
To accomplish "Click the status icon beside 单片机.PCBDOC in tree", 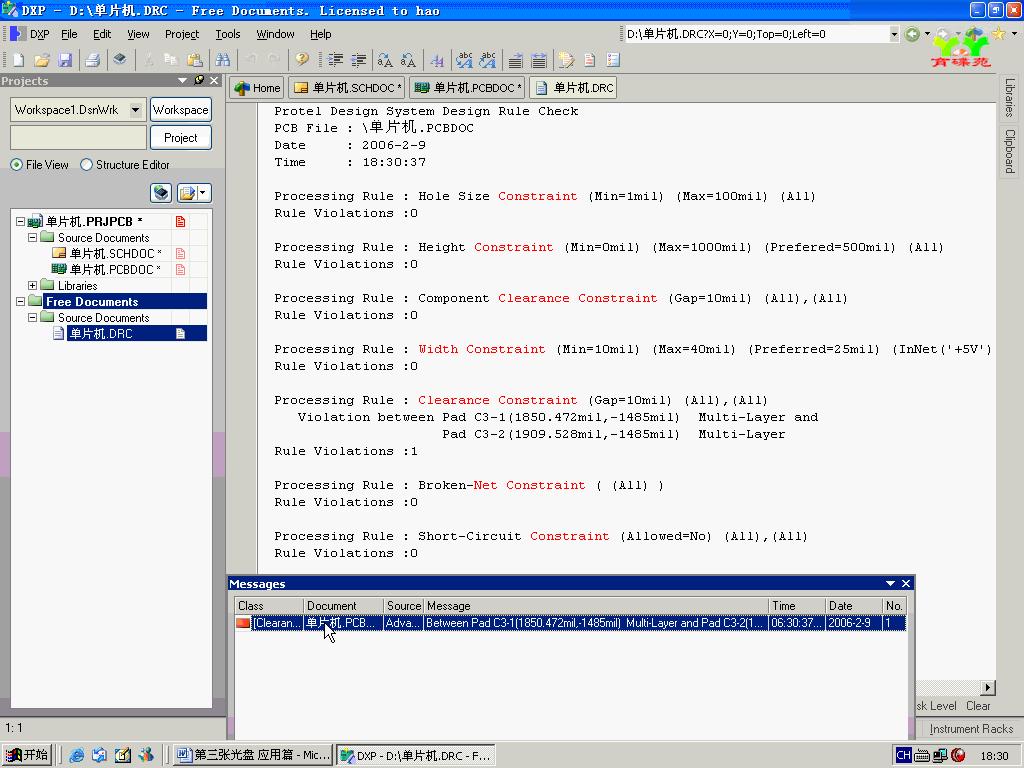I will coord(180,269).
